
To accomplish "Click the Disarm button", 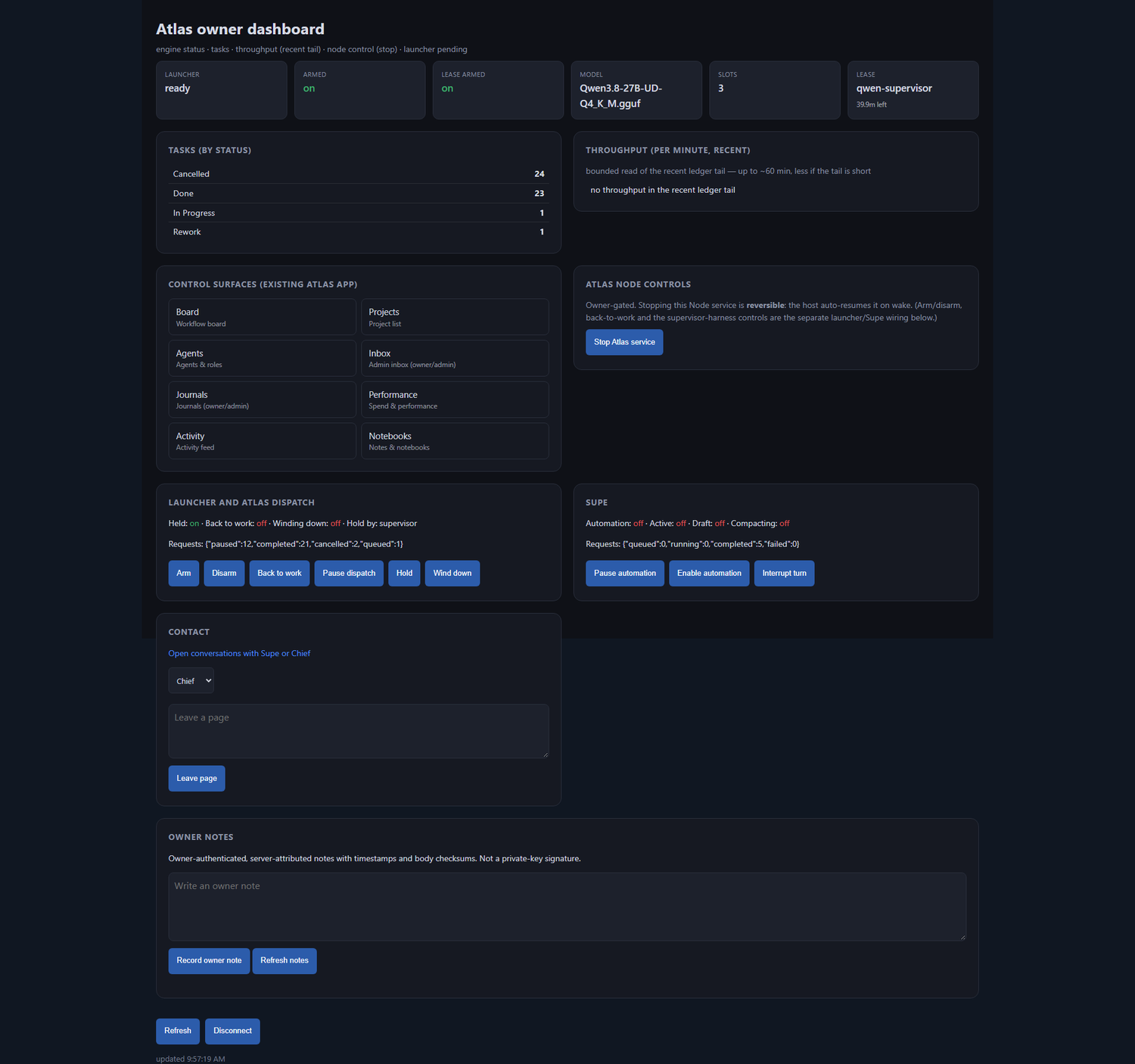I will [x=224, y=574].
